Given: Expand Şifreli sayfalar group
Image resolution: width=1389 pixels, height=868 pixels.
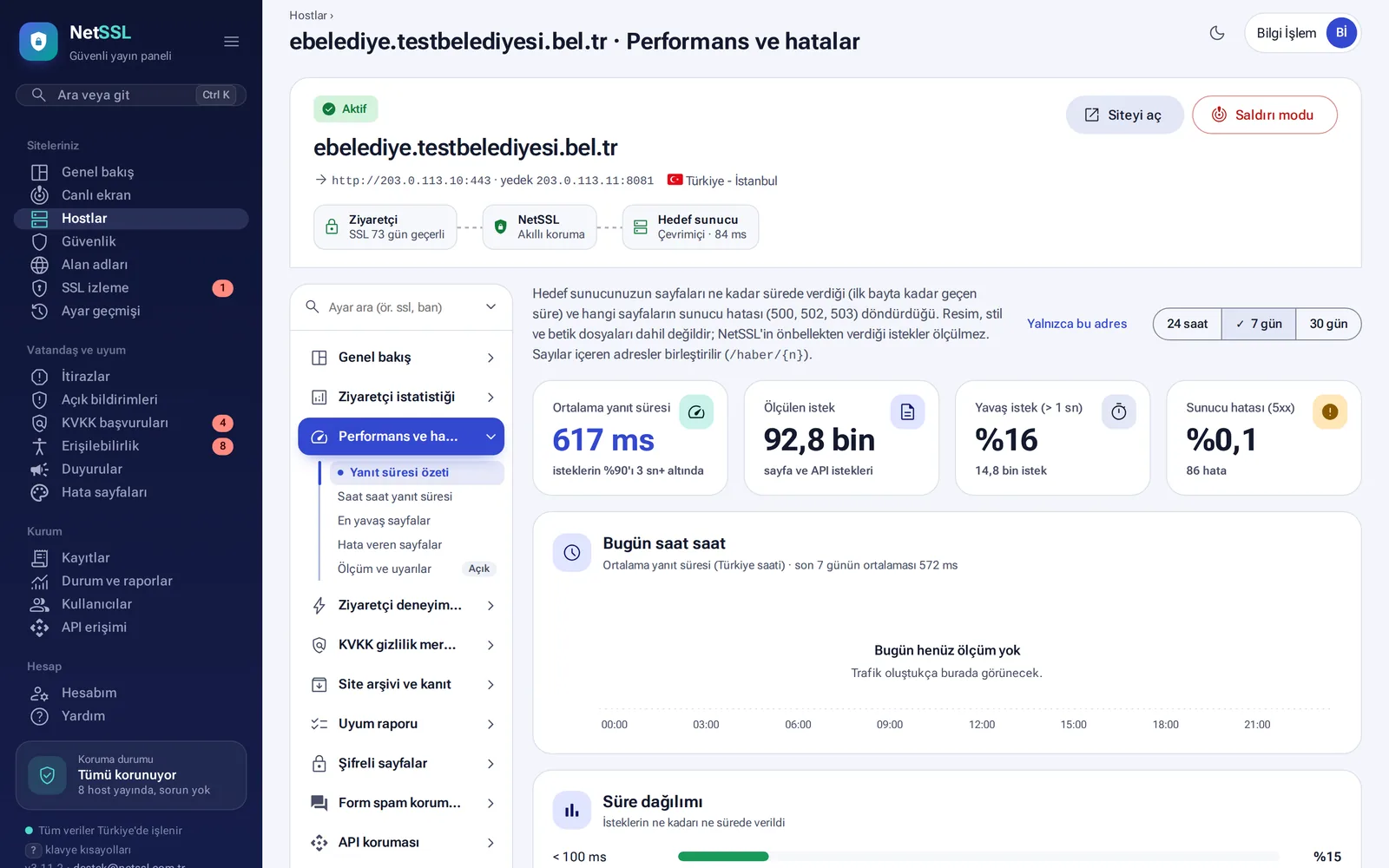Looking at the screenshot, I should 402,763.
